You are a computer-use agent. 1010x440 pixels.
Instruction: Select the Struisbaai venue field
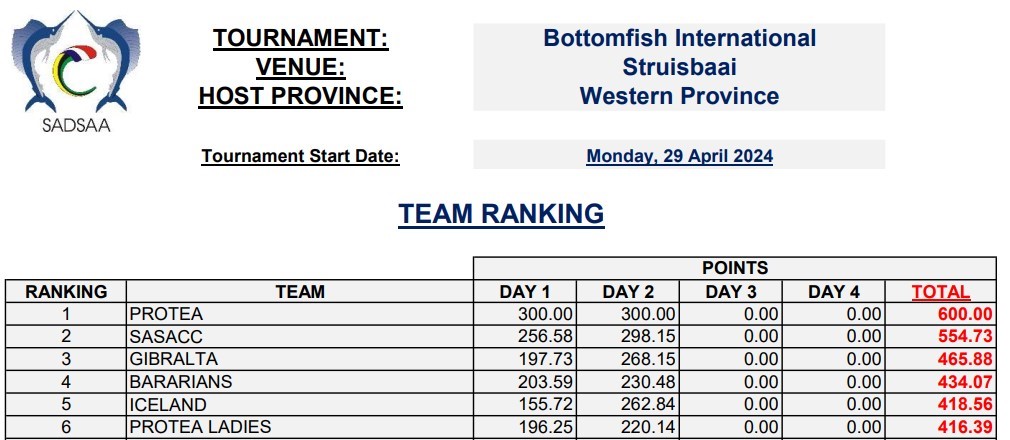pos(679,68)
